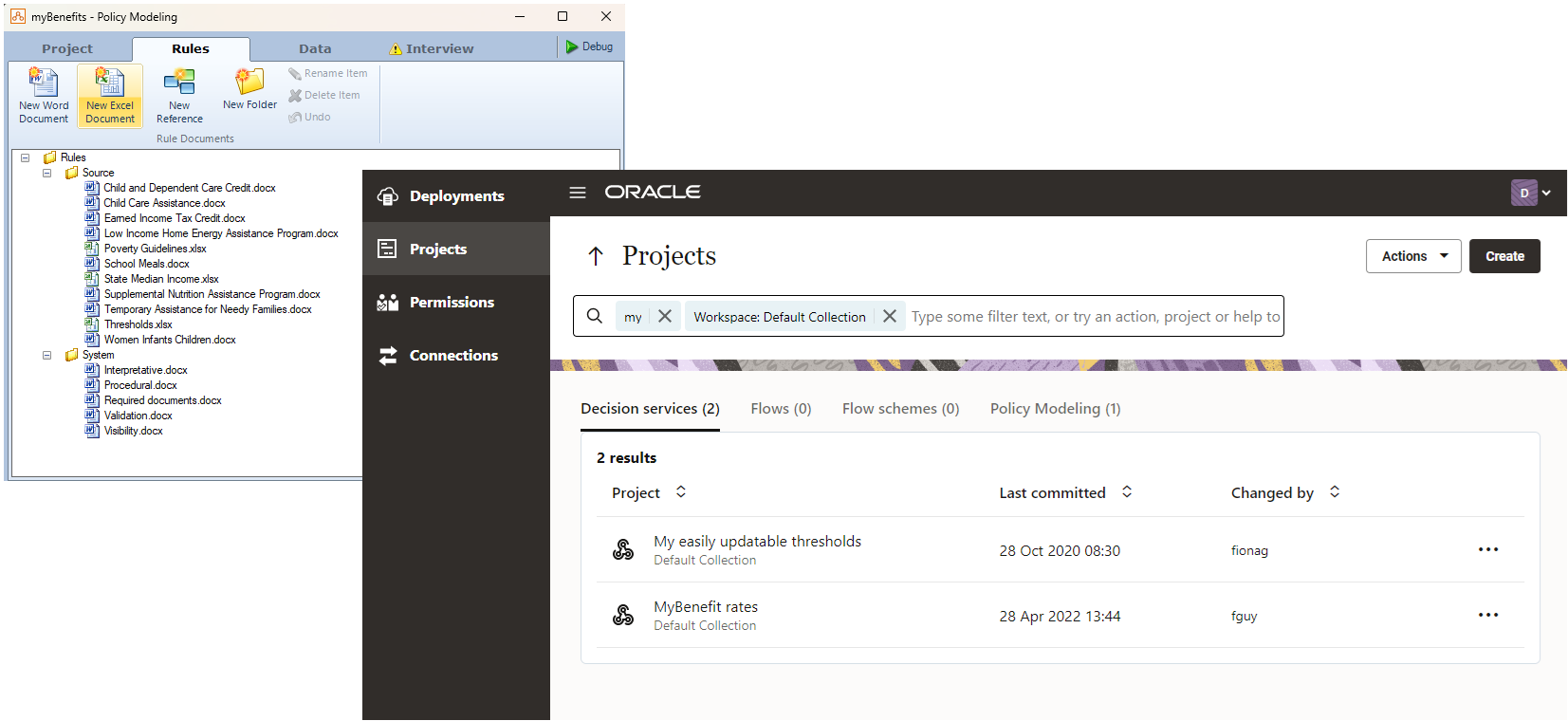Open the Actions dropdown
The image size is (1568, 721).
[1413, 256]
